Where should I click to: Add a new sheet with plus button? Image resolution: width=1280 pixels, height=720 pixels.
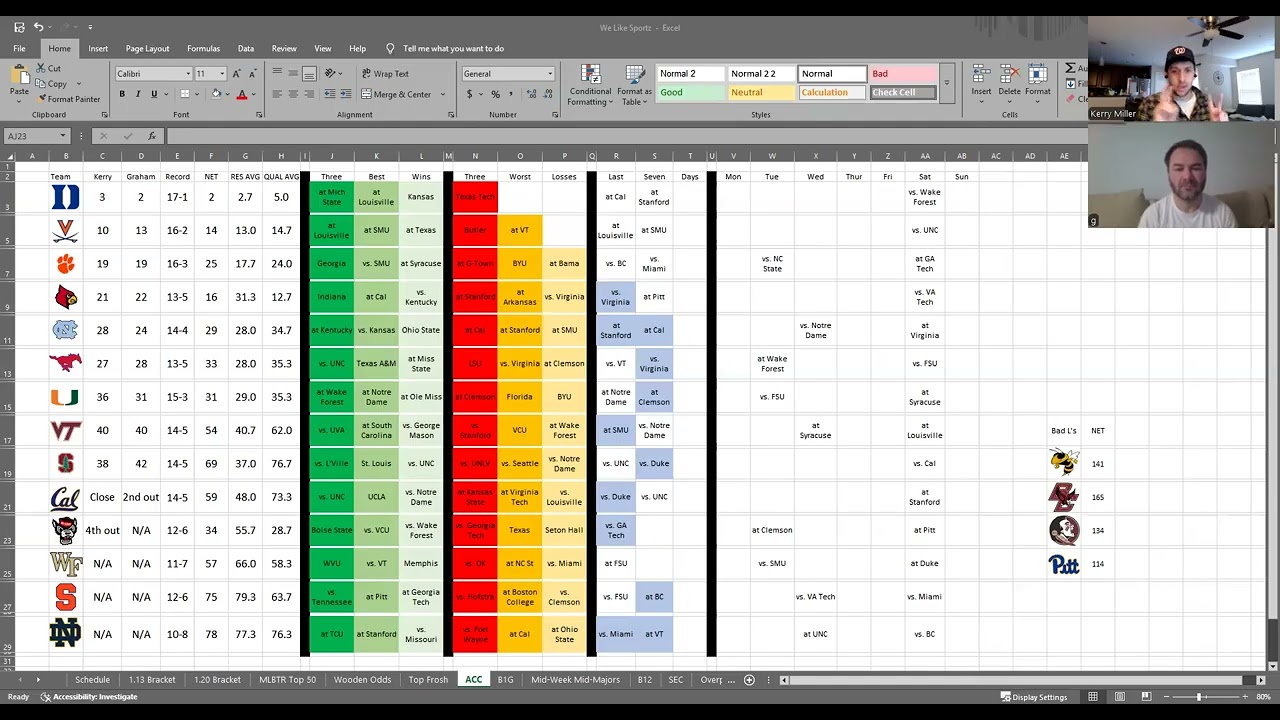point(749,680)
